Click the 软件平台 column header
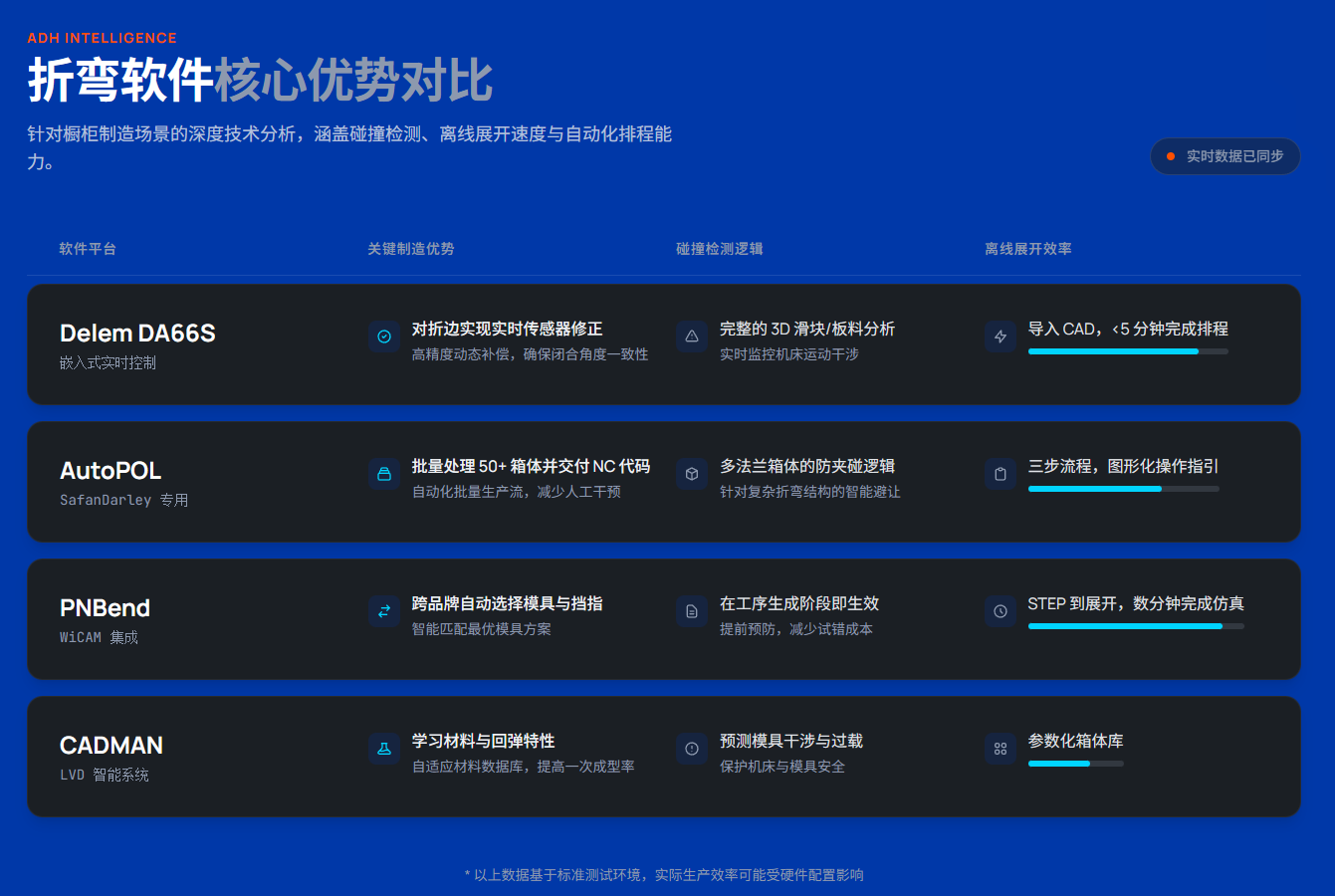Viewport: 1335px width, 896px height. 88,249
